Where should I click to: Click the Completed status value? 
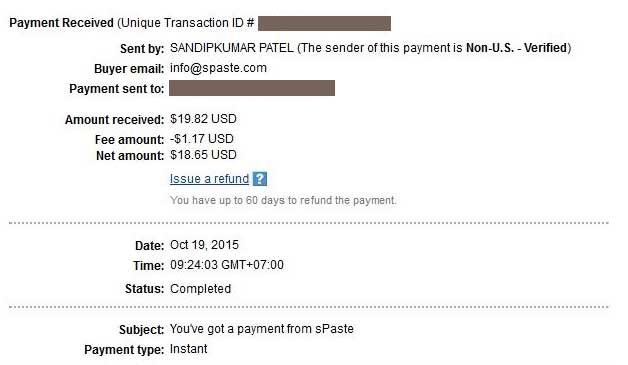click(x=200, y=289)
